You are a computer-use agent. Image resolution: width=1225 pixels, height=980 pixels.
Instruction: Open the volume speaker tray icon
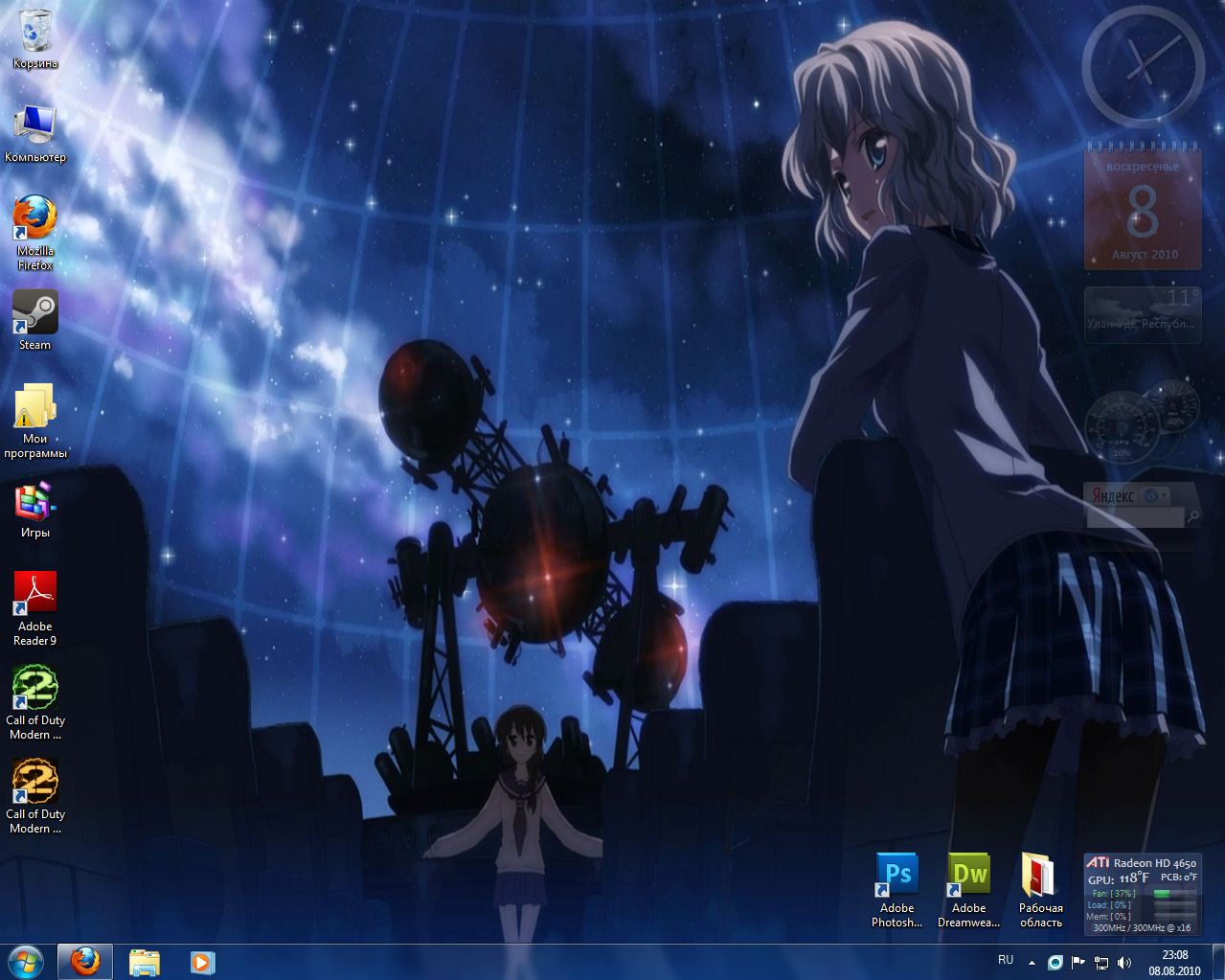pos(1124,963)
